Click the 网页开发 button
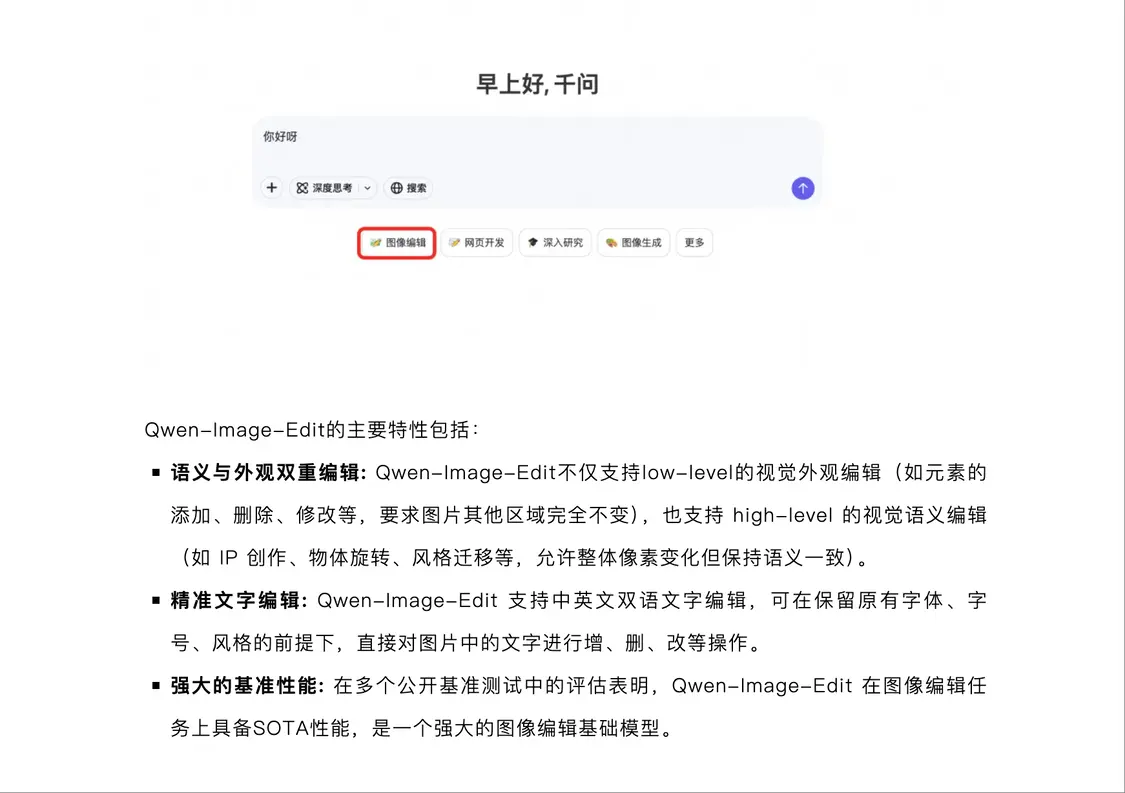The height and width of the screenshot is (793, 1125). coord(477,242)
